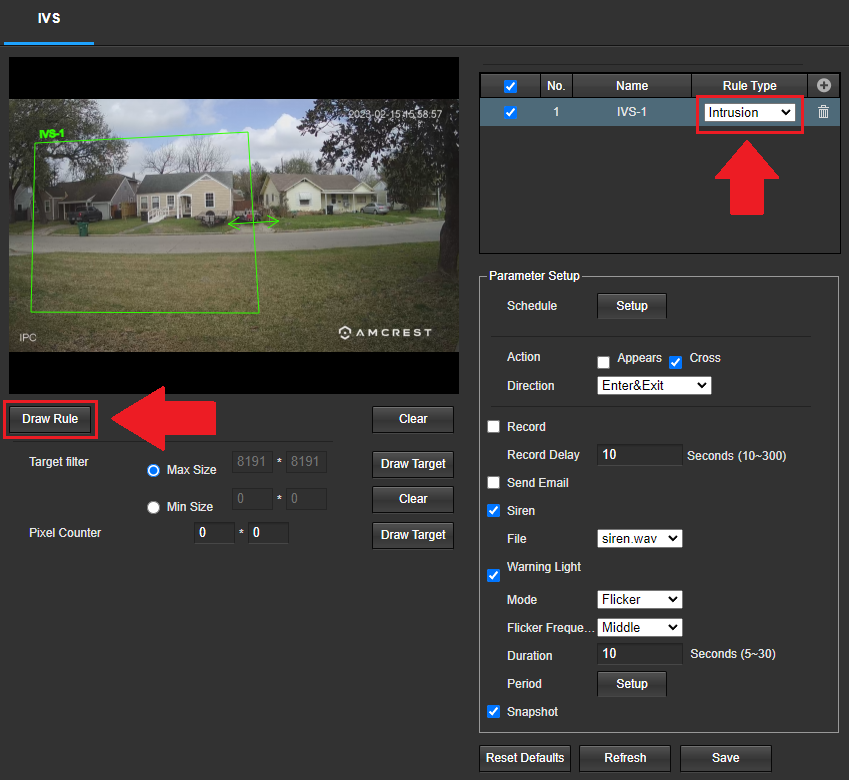Click the Min Size height field
Screen dimensions: 849x780
point(306,499)
